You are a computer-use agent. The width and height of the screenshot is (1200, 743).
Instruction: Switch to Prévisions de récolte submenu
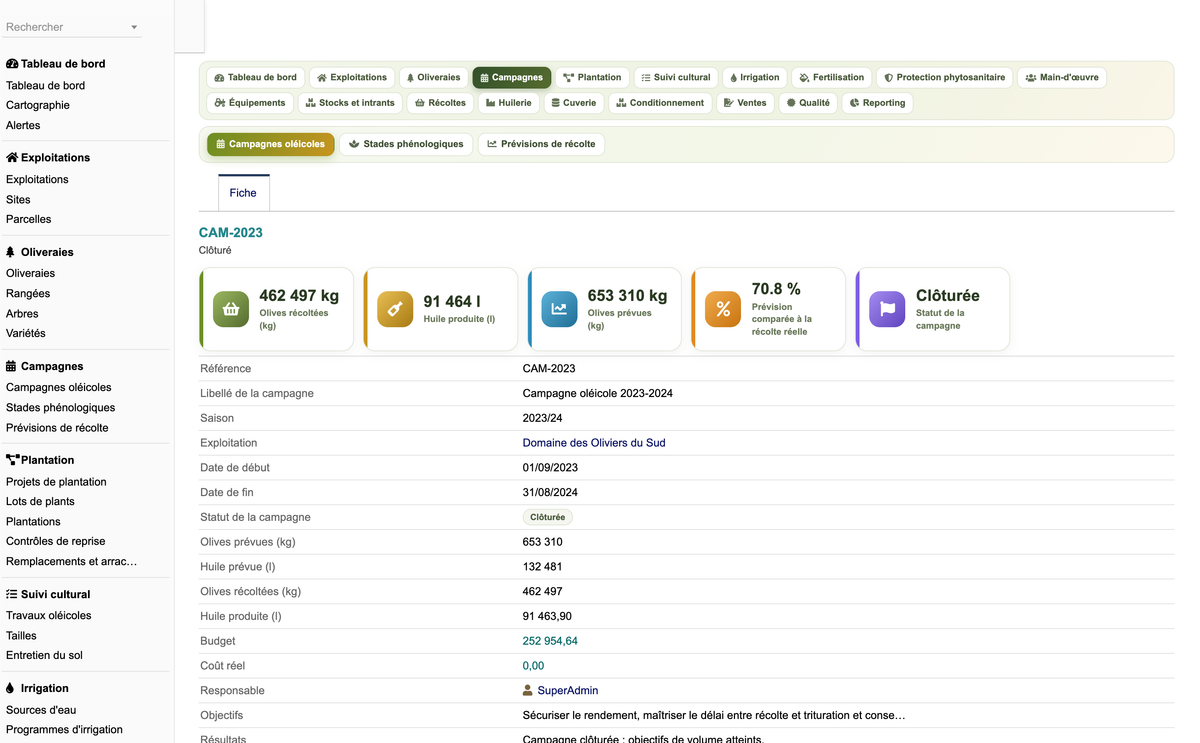point(541,144)
